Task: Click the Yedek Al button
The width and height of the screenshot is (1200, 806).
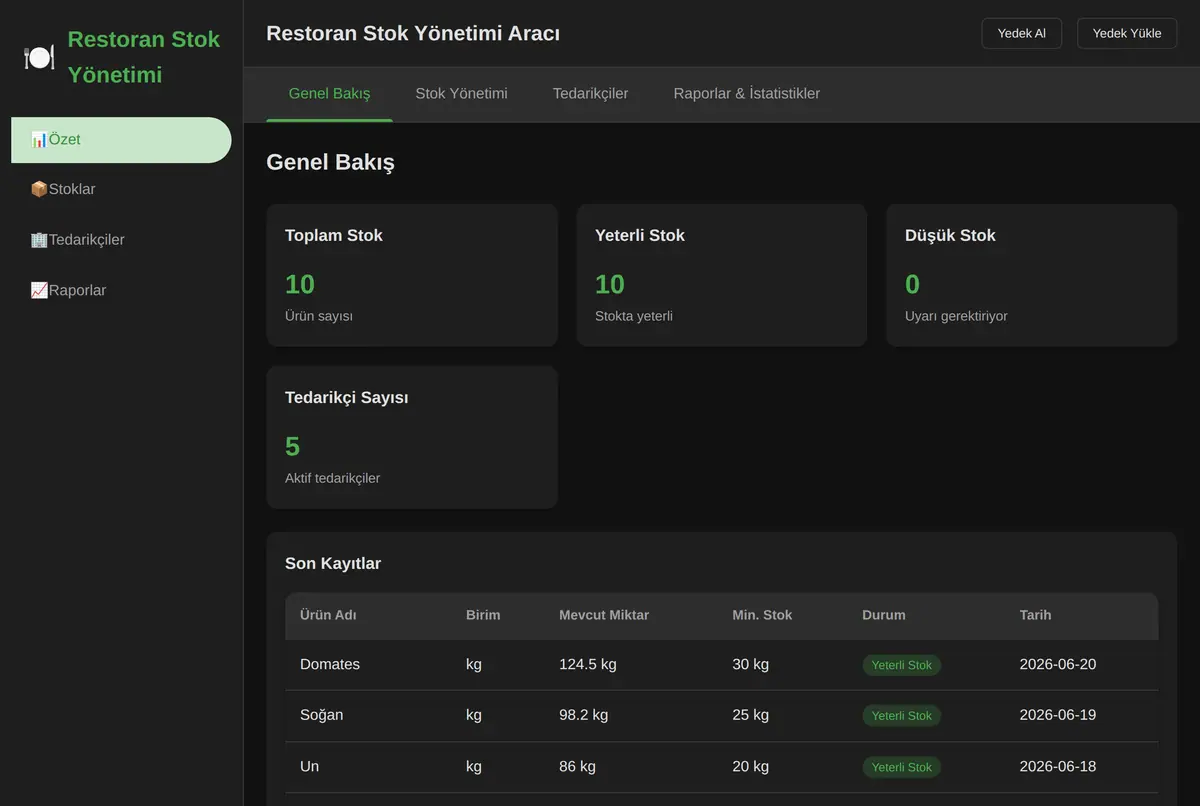Action: 1021,33
